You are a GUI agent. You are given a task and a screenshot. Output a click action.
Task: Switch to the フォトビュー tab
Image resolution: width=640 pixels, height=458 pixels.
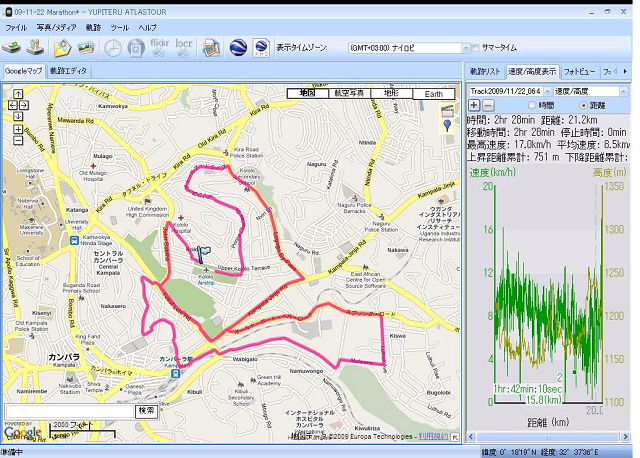click(x=579, y=71)
